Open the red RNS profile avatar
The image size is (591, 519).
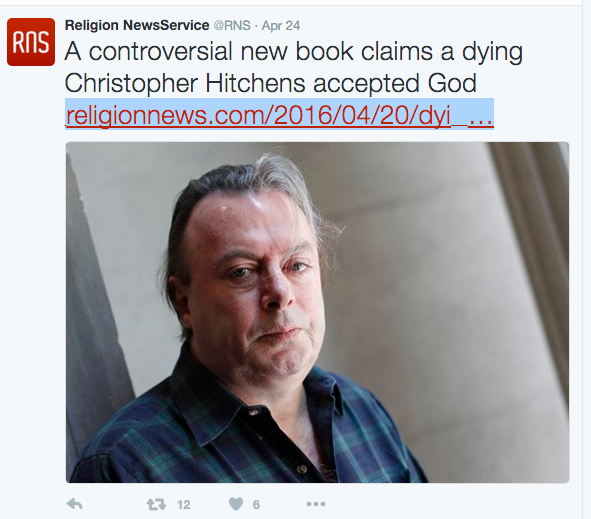point(31,42)
